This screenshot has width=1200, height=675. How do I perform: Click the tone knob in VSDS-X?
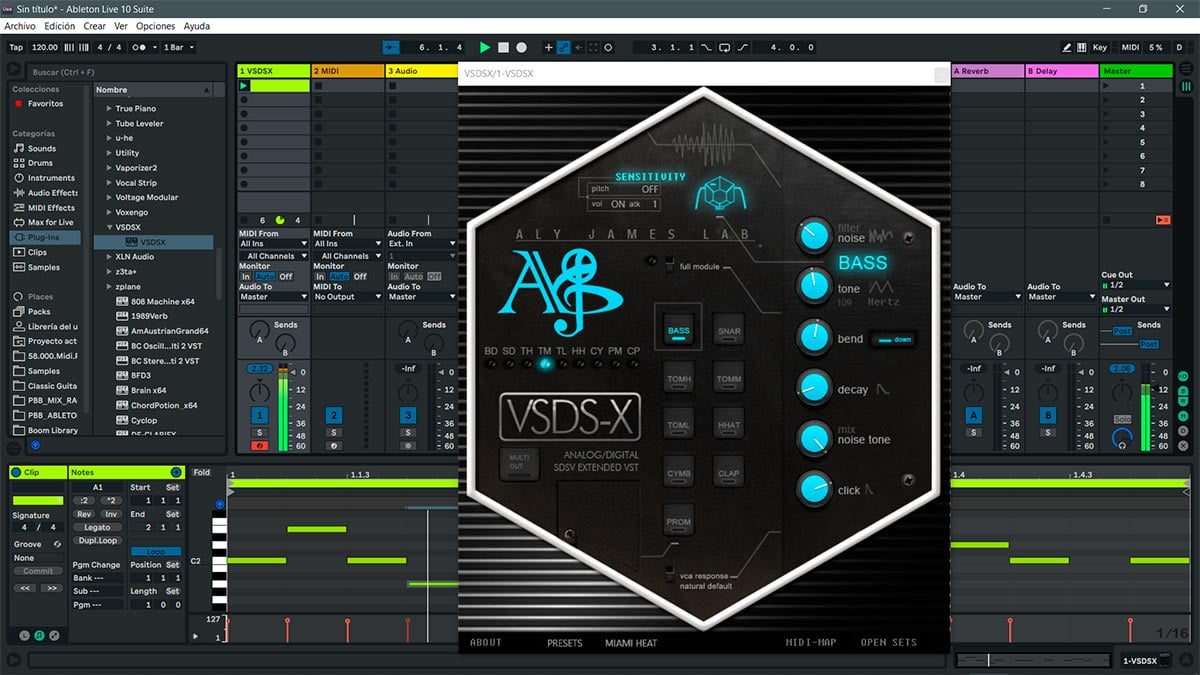coord(813,286)
